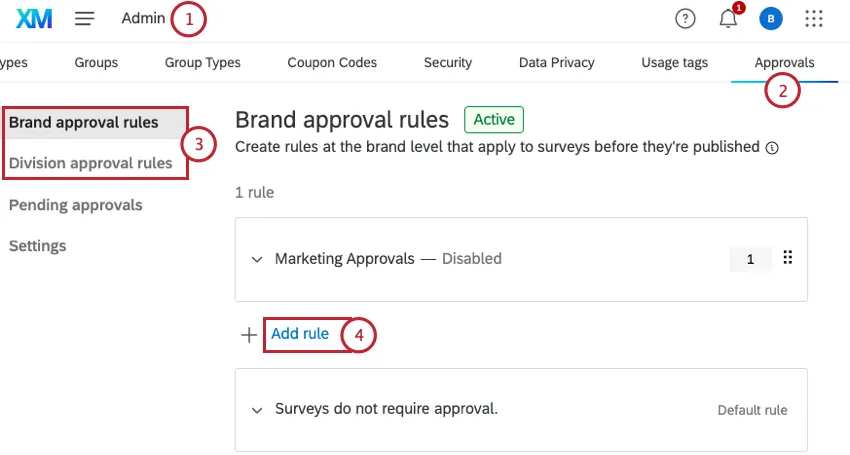Open the Coupon Codes tab
This screenshot has width=850, height=455.
tap(332, 62)
